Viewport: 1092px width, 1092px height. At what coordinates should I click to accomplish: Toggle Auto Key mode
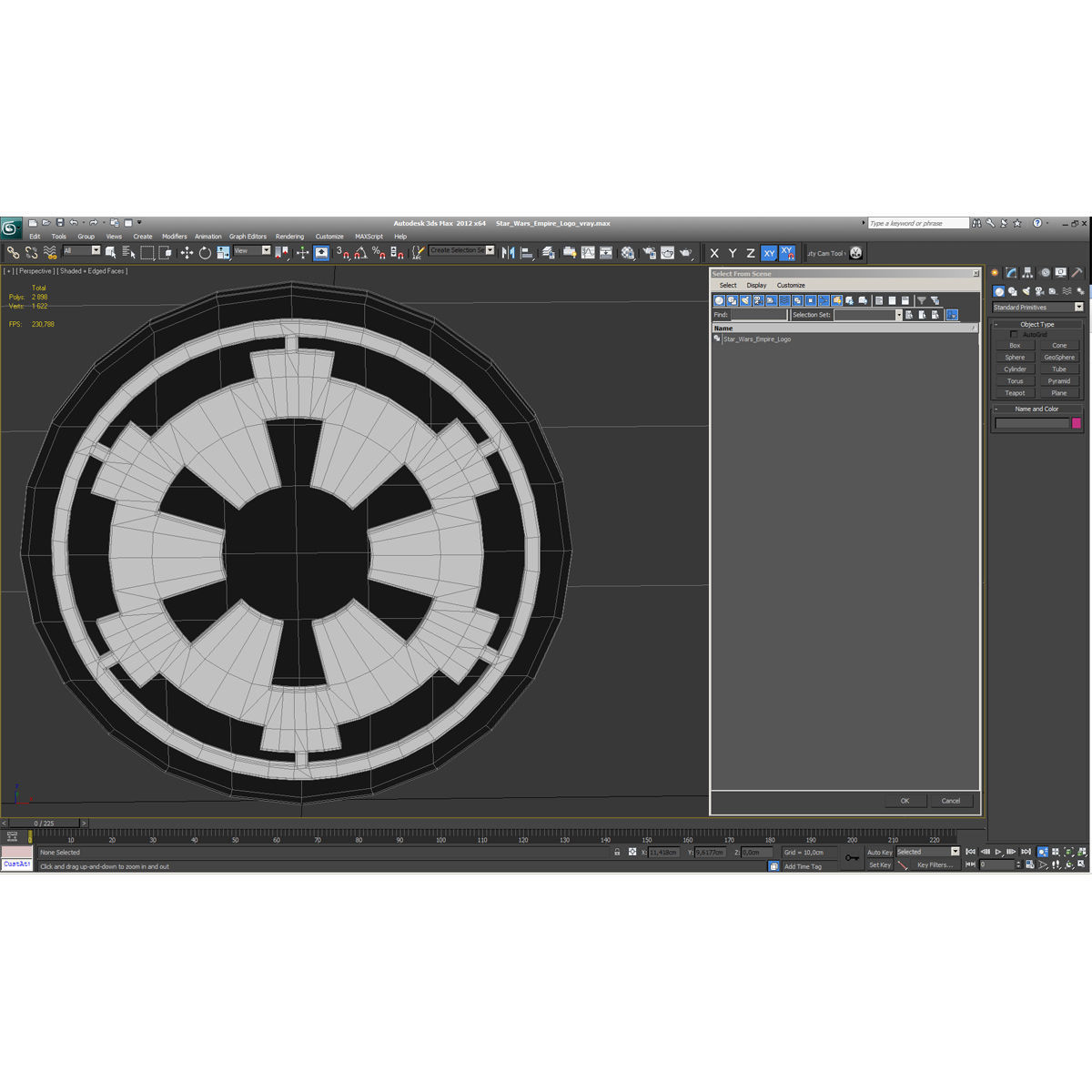click(879, 852)
